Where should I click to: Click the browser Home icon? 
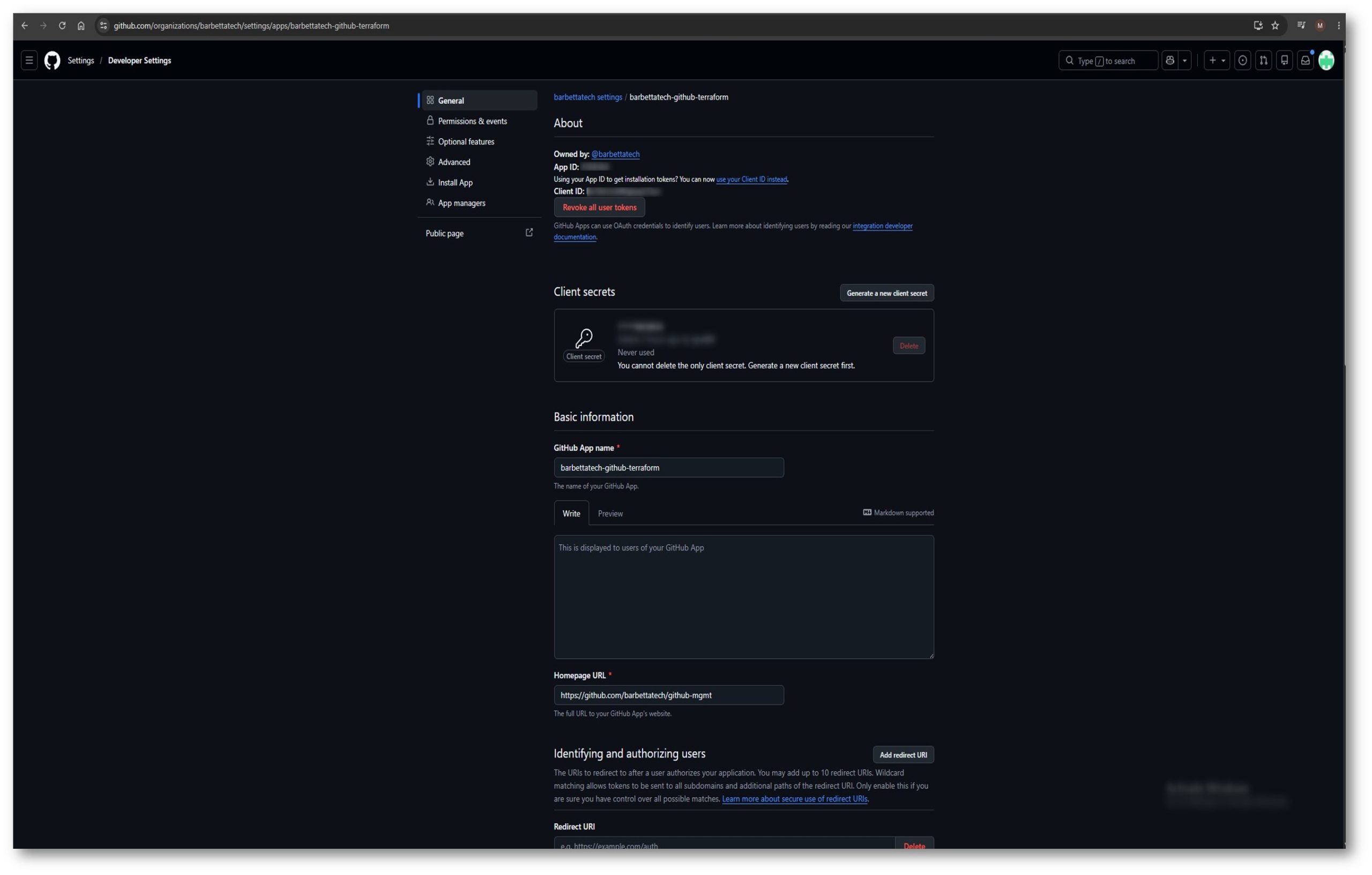coord(81,26)
